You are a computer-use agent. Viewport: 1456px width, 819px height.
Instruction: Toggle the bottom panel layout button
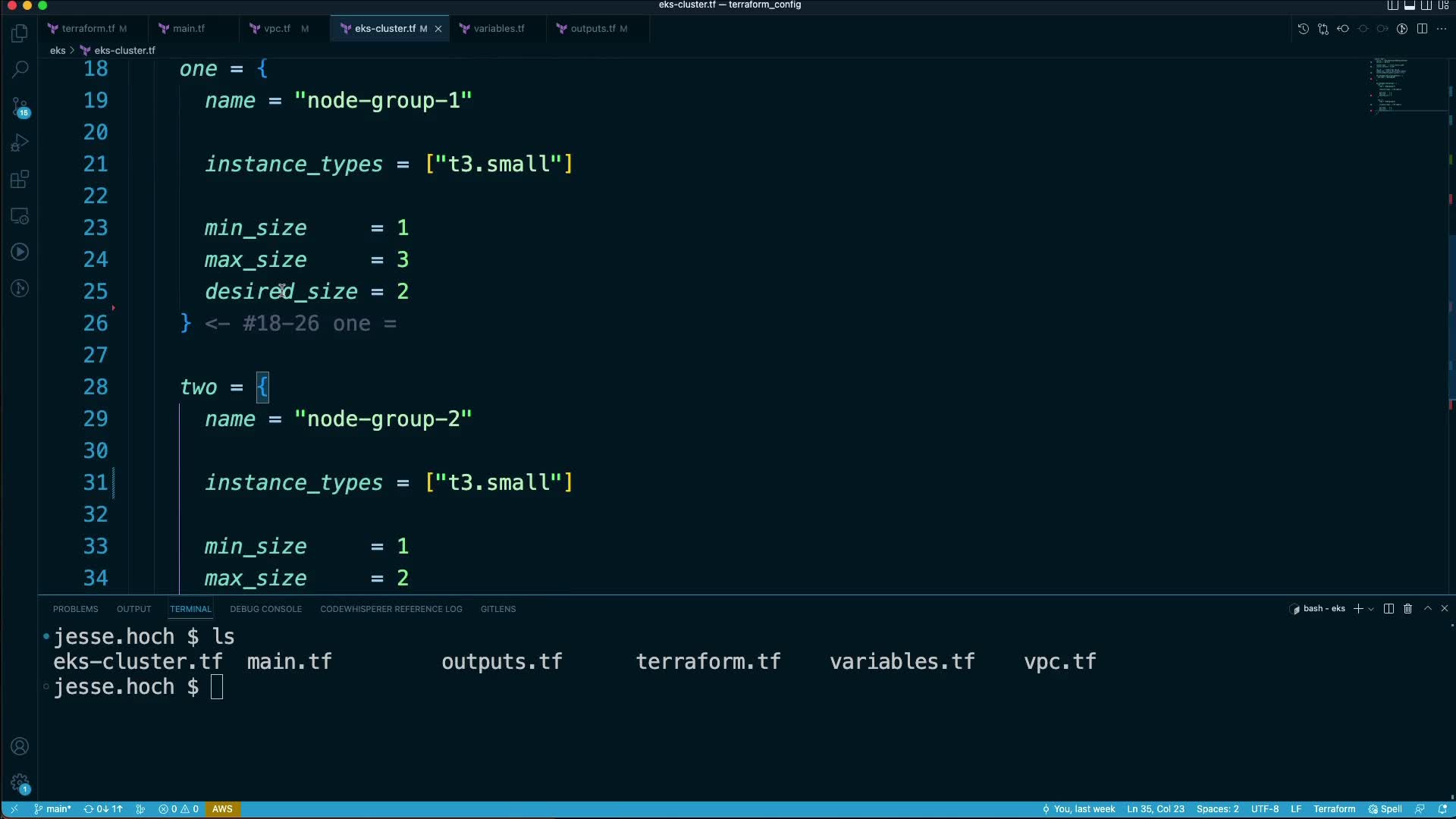1409,5
